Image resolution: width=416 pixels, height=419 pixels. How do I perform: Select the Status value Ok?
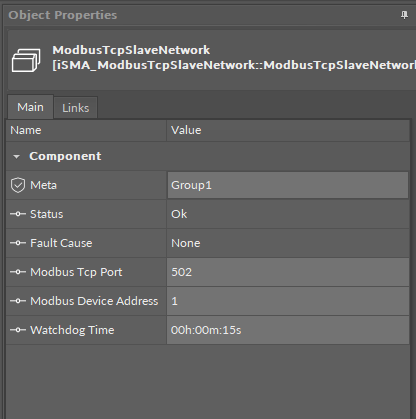click(179, 214)
